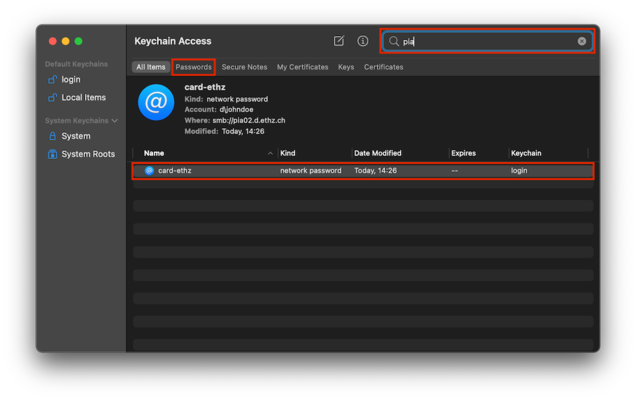The width and height of the screenshot is (636, 400).
Task: Clear the search field with the x button
Action: point(582,41)
